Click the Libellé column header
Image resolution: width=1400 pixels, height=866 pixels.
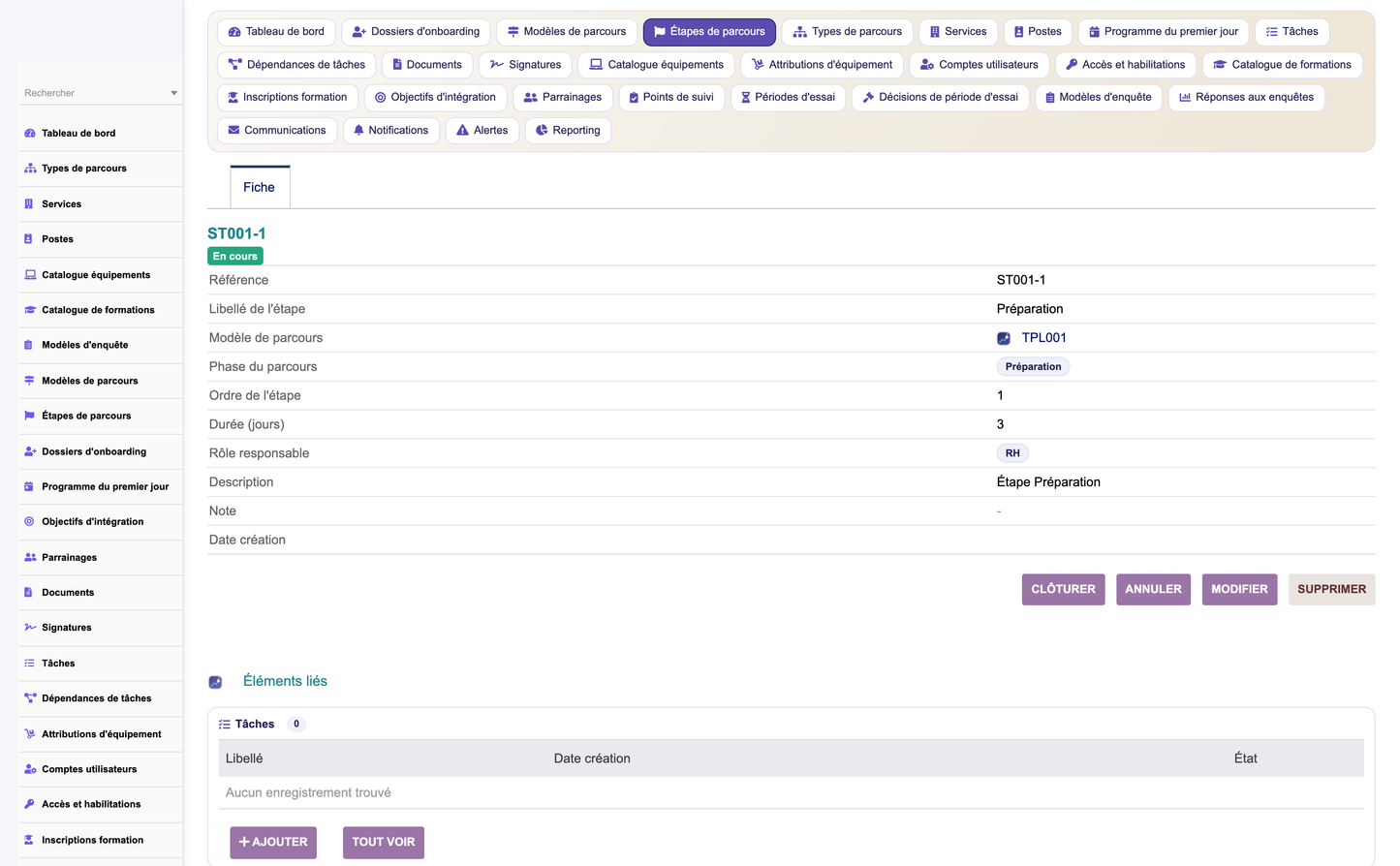244,759
